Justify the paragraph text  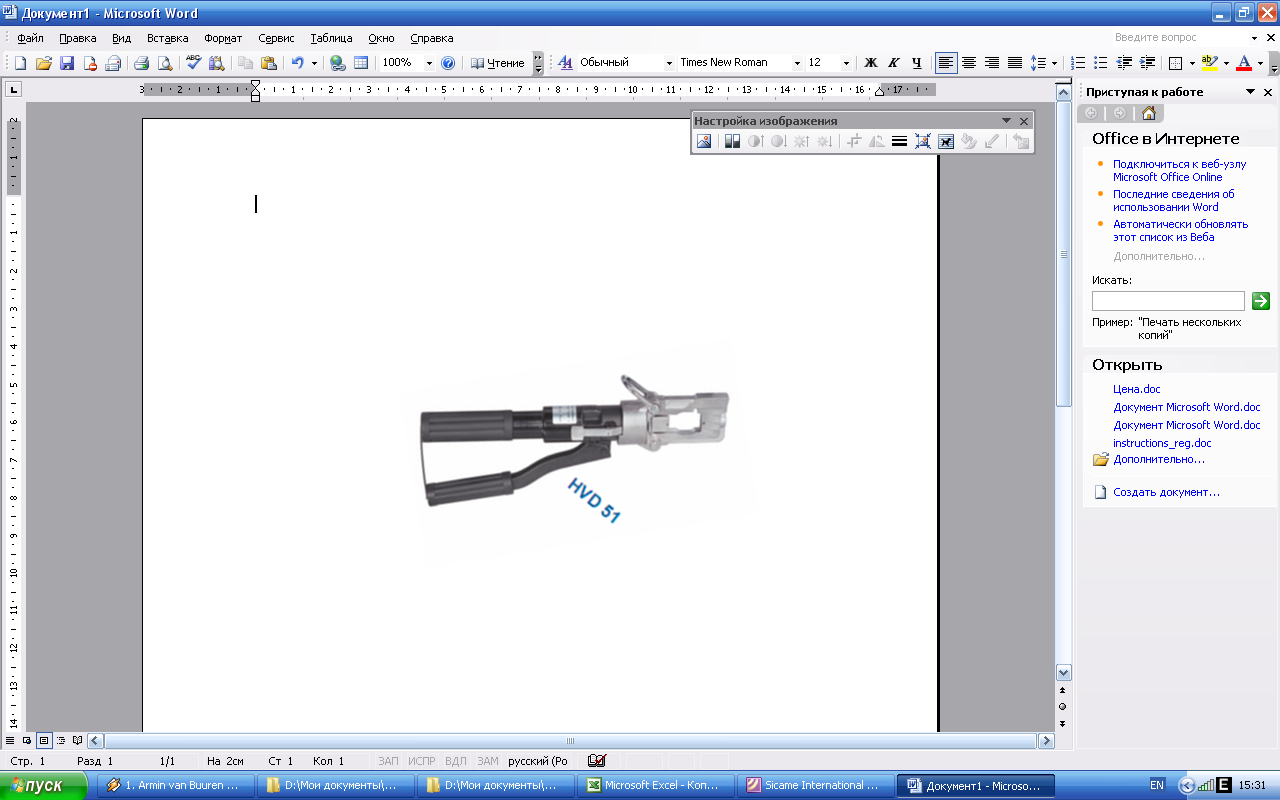[1015, 63]
